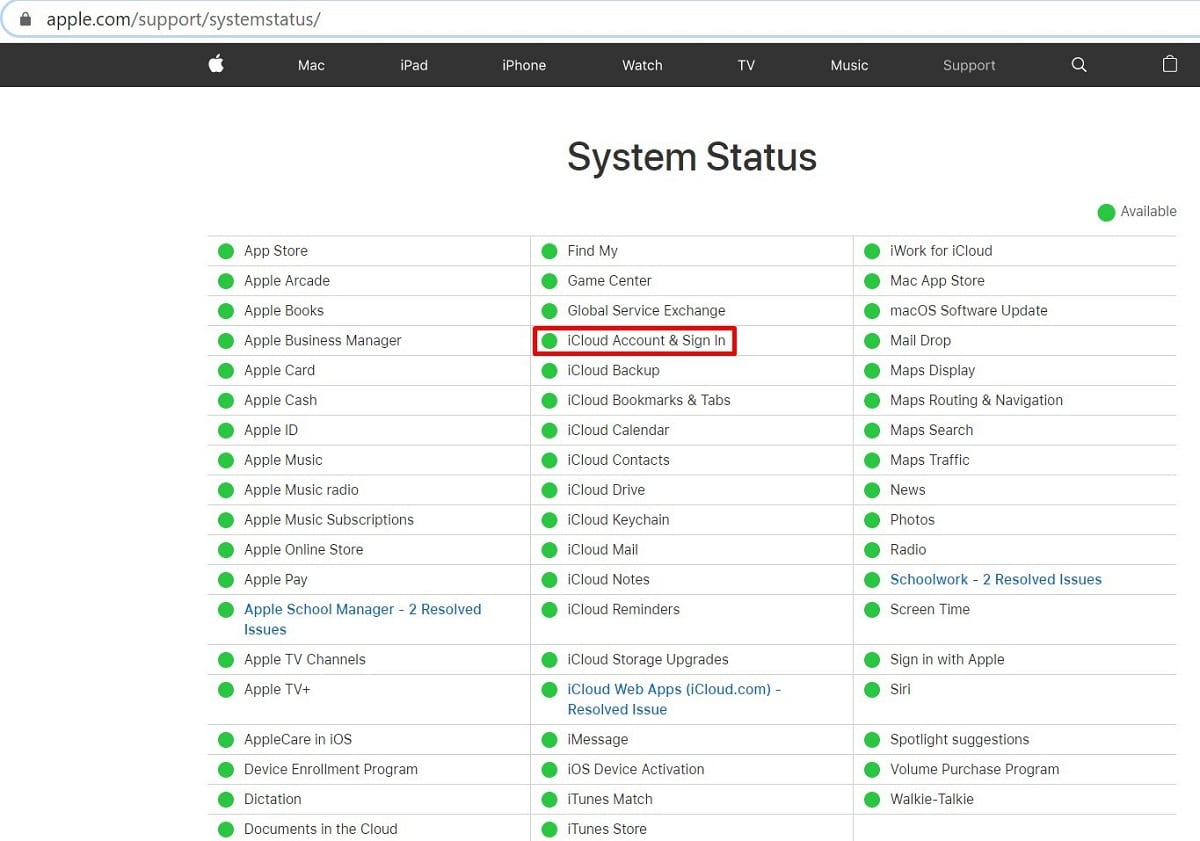Open iCloud Web Apps resolved issue link
This screenshot has height=841, width=1200.
[x=674, y=699]
